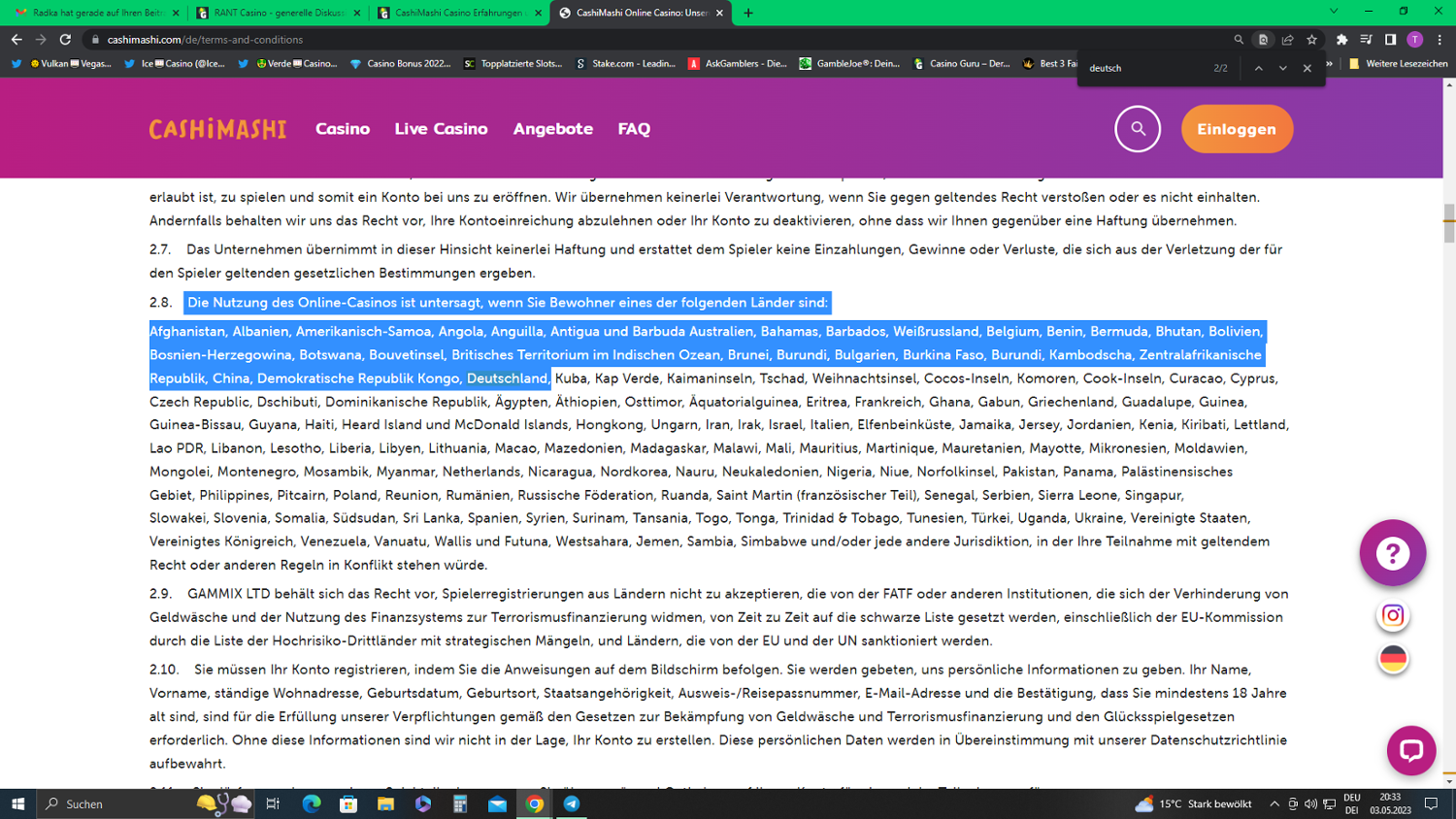Go to the next find match

click(1282, 68)
